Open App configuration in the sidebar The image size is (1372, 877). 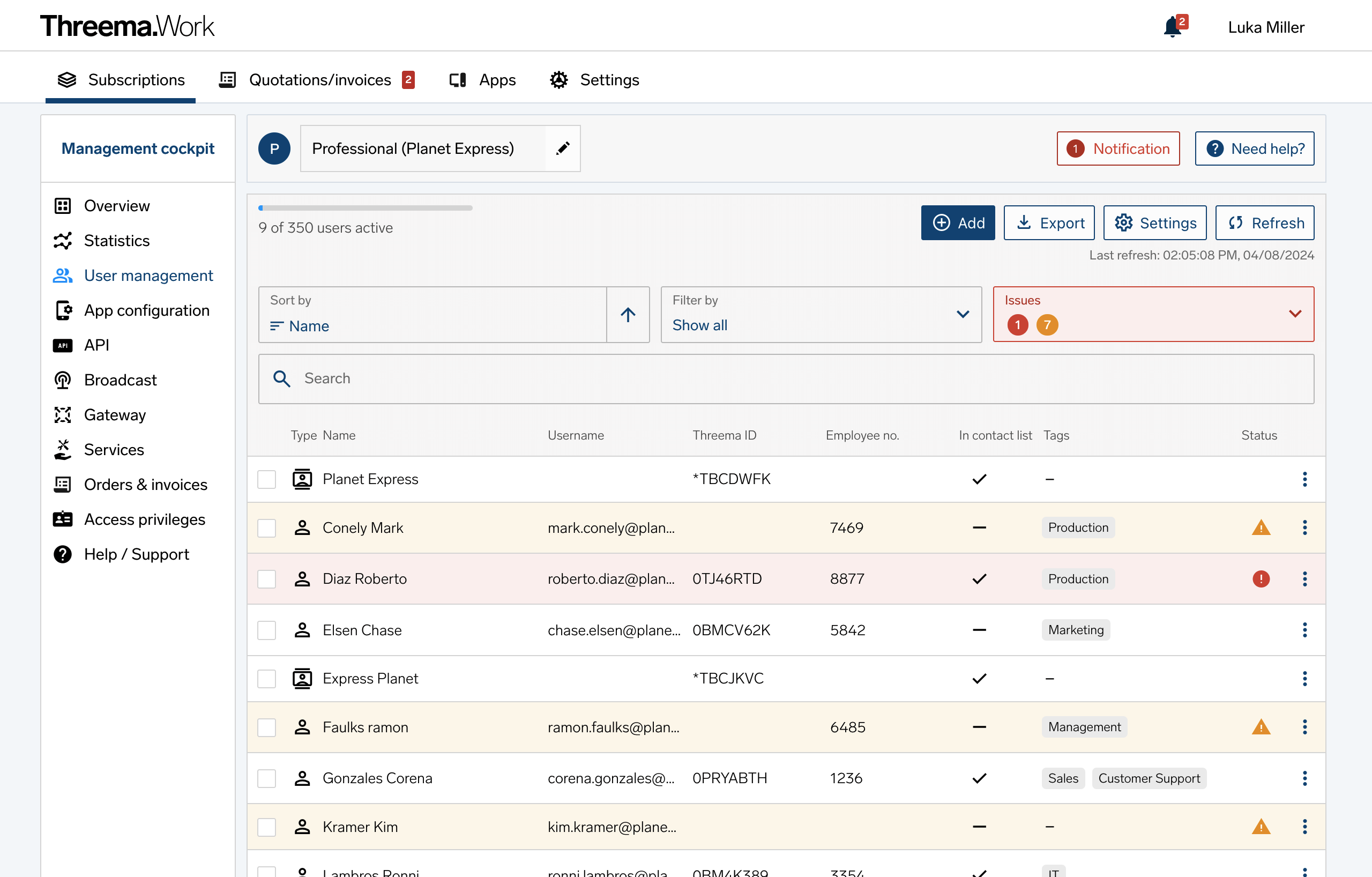[146, 310]
